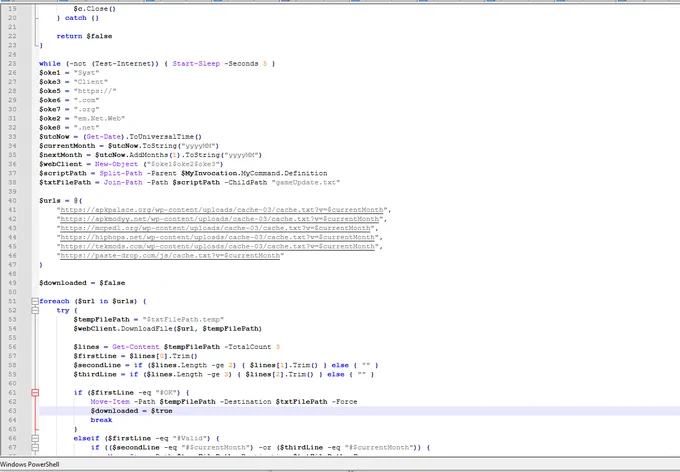
Task: Select line number 25 in the margin
Action: [12, 64]
